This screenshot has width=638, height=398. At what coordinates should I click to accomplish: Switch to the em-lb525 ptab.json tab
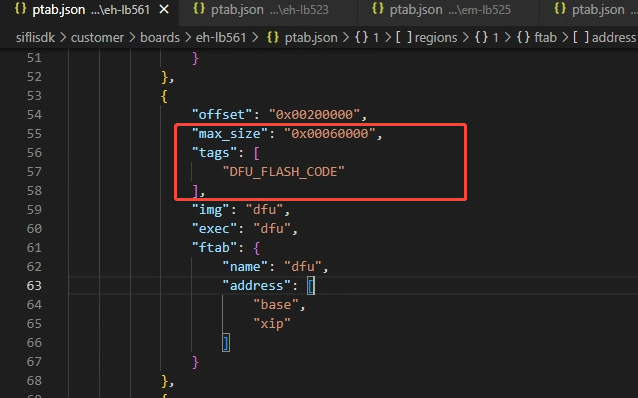pos(448,9)
